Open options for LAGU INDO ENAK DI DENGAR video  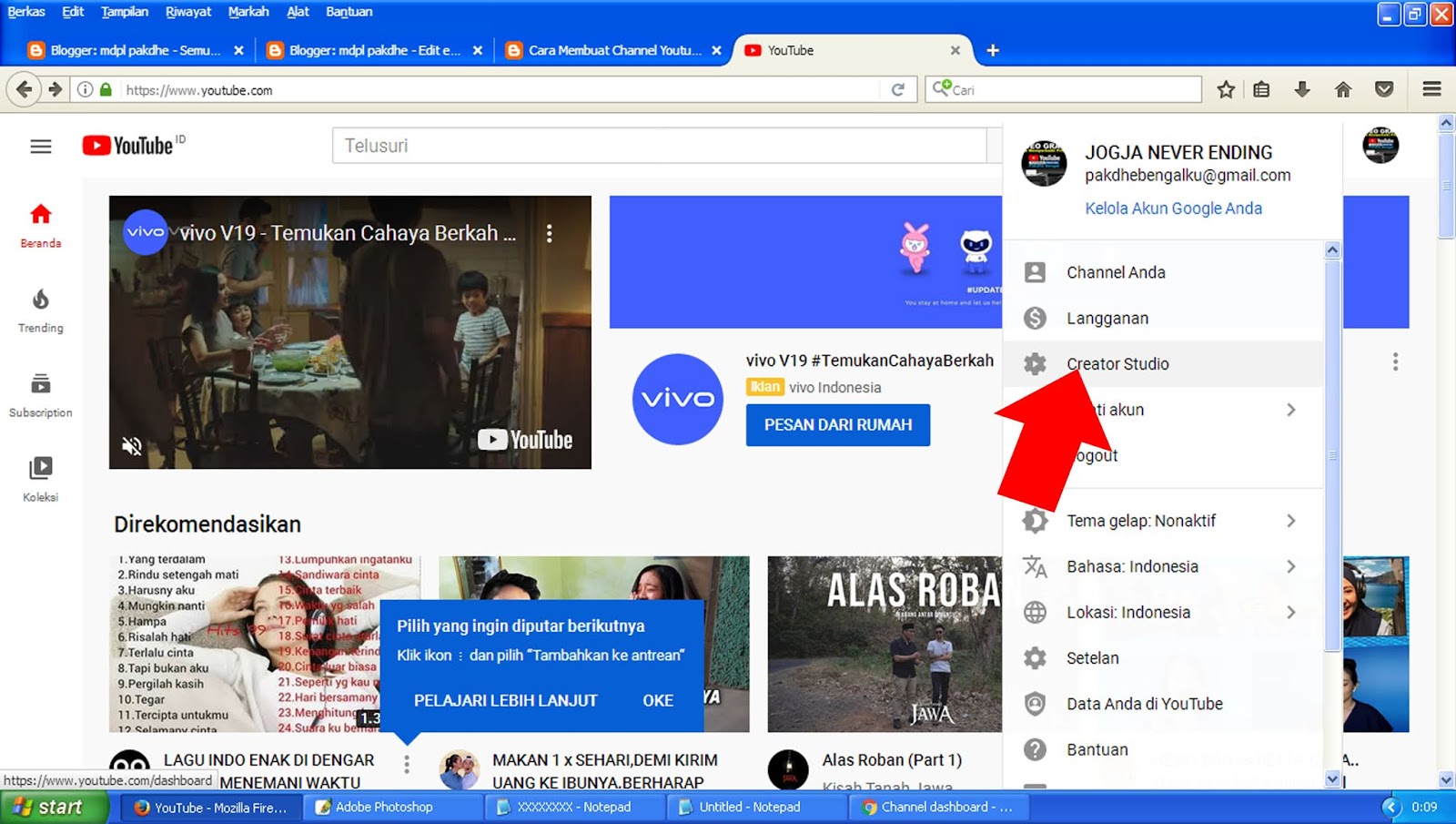[407, 765]
